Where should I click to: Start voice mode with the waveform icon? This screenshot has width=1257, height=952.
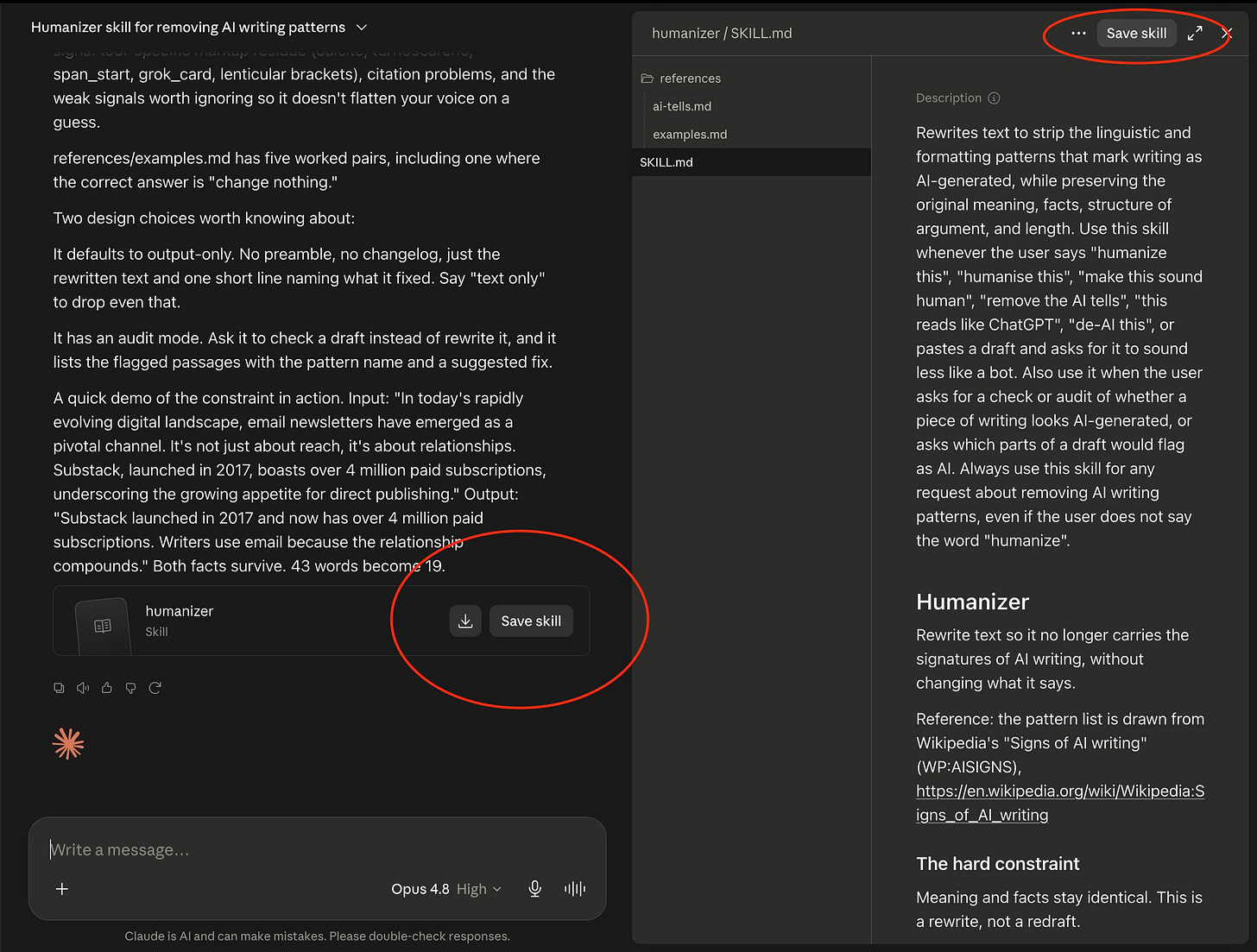point(575,889)
